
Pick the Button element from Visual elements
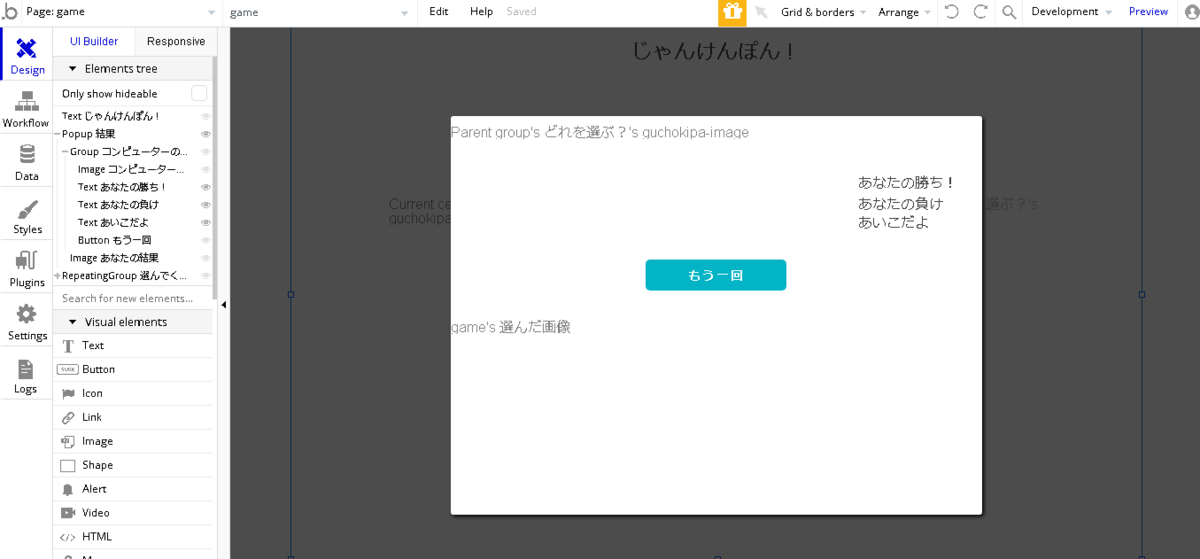coord(134,369)
